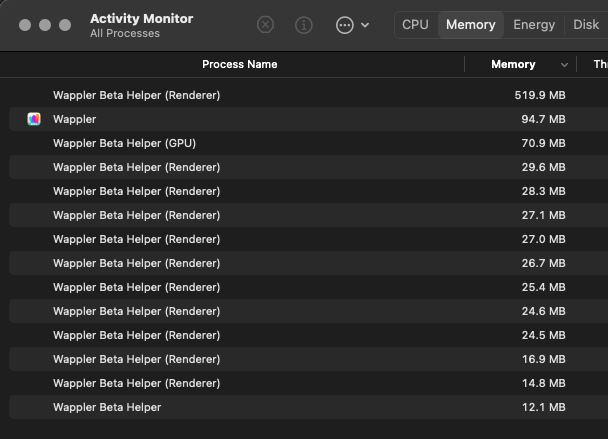Switch to the CPU tab
The image size is (608, 439).
click(x=415, y=25)
